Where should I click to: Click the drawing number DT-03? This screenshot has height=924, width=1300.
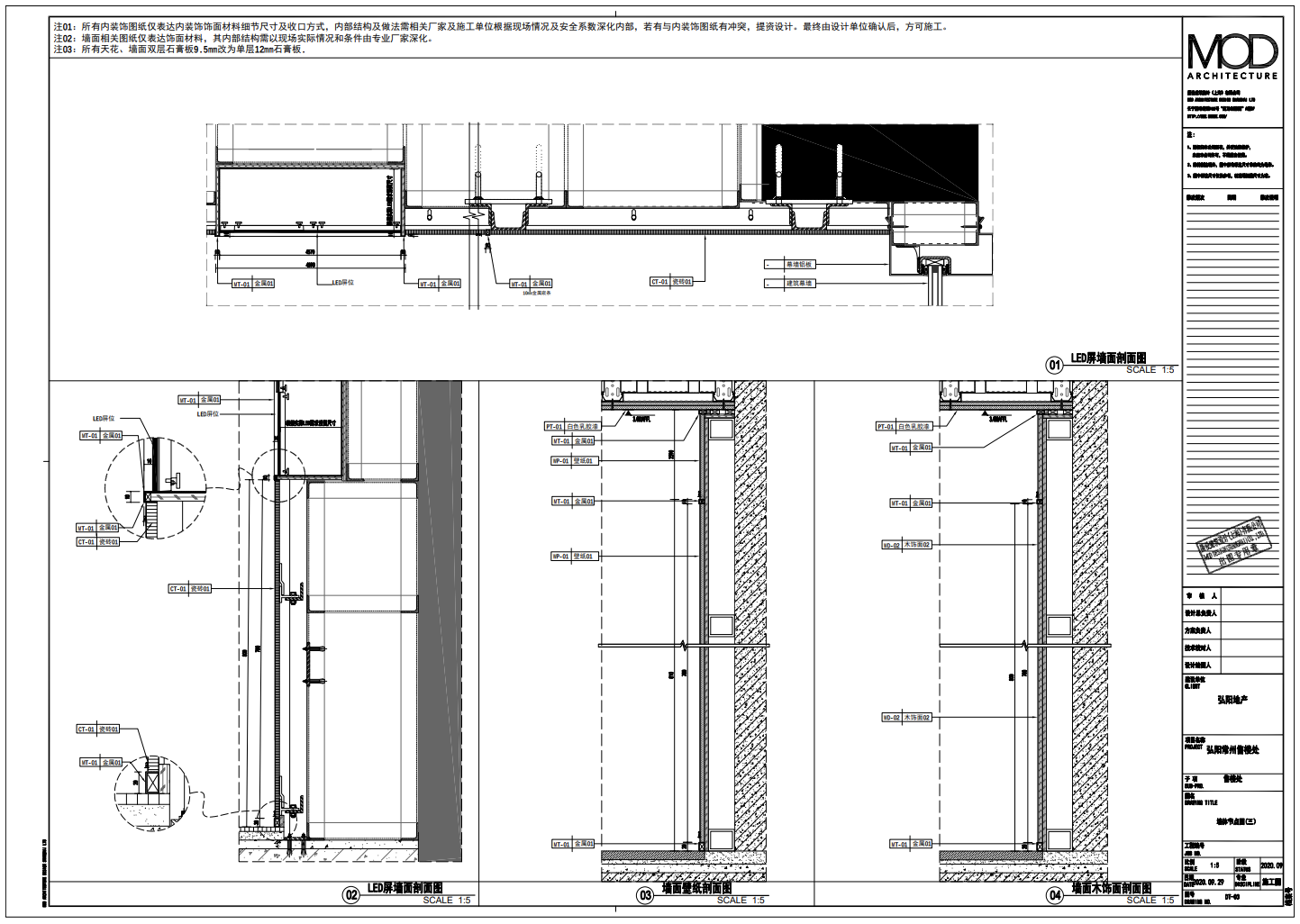click(x=1232, y=897)
